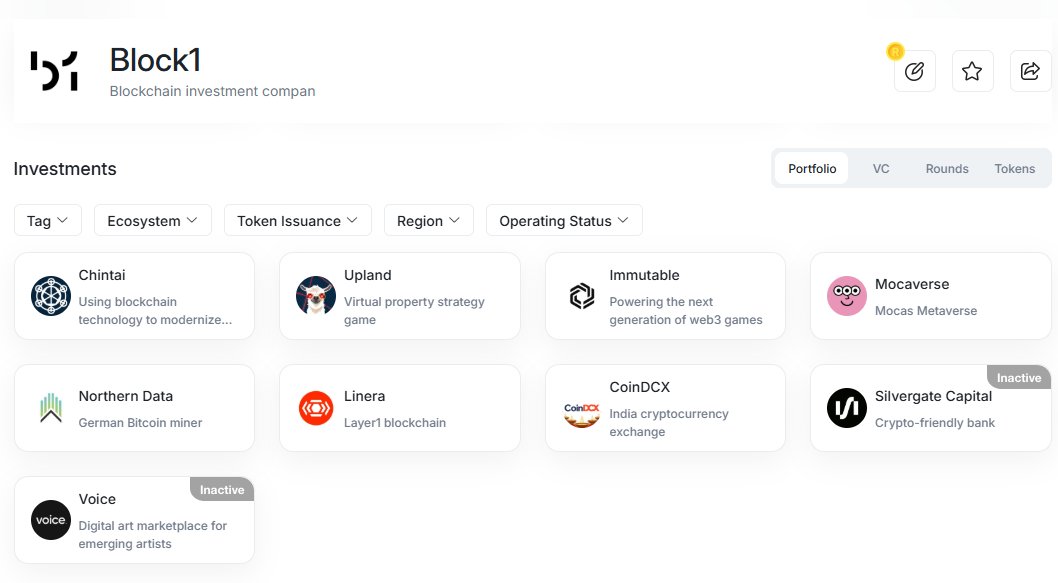
Task: Click the Linera red logo
Action: [316, 408]
